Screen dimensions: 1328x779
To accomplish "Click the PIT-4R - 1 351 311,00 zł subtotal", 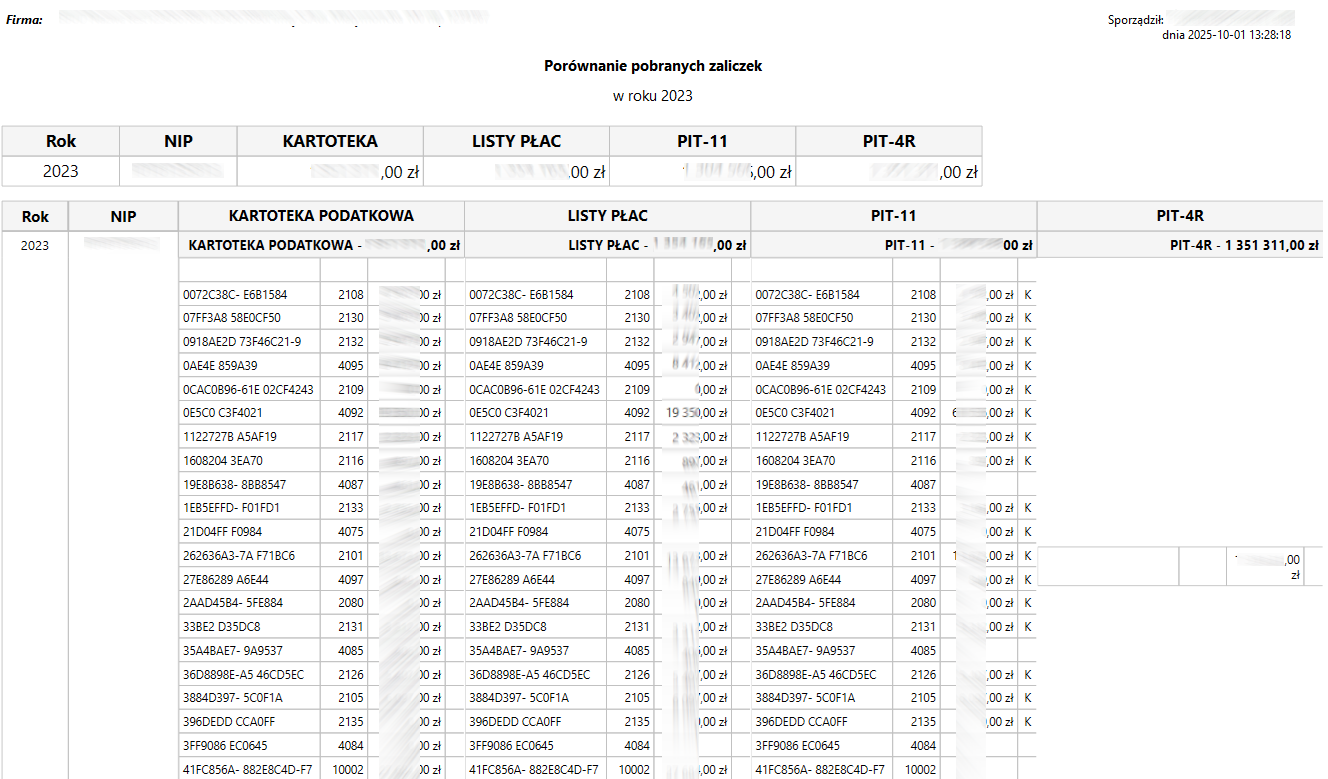I will pos(1244,245).
